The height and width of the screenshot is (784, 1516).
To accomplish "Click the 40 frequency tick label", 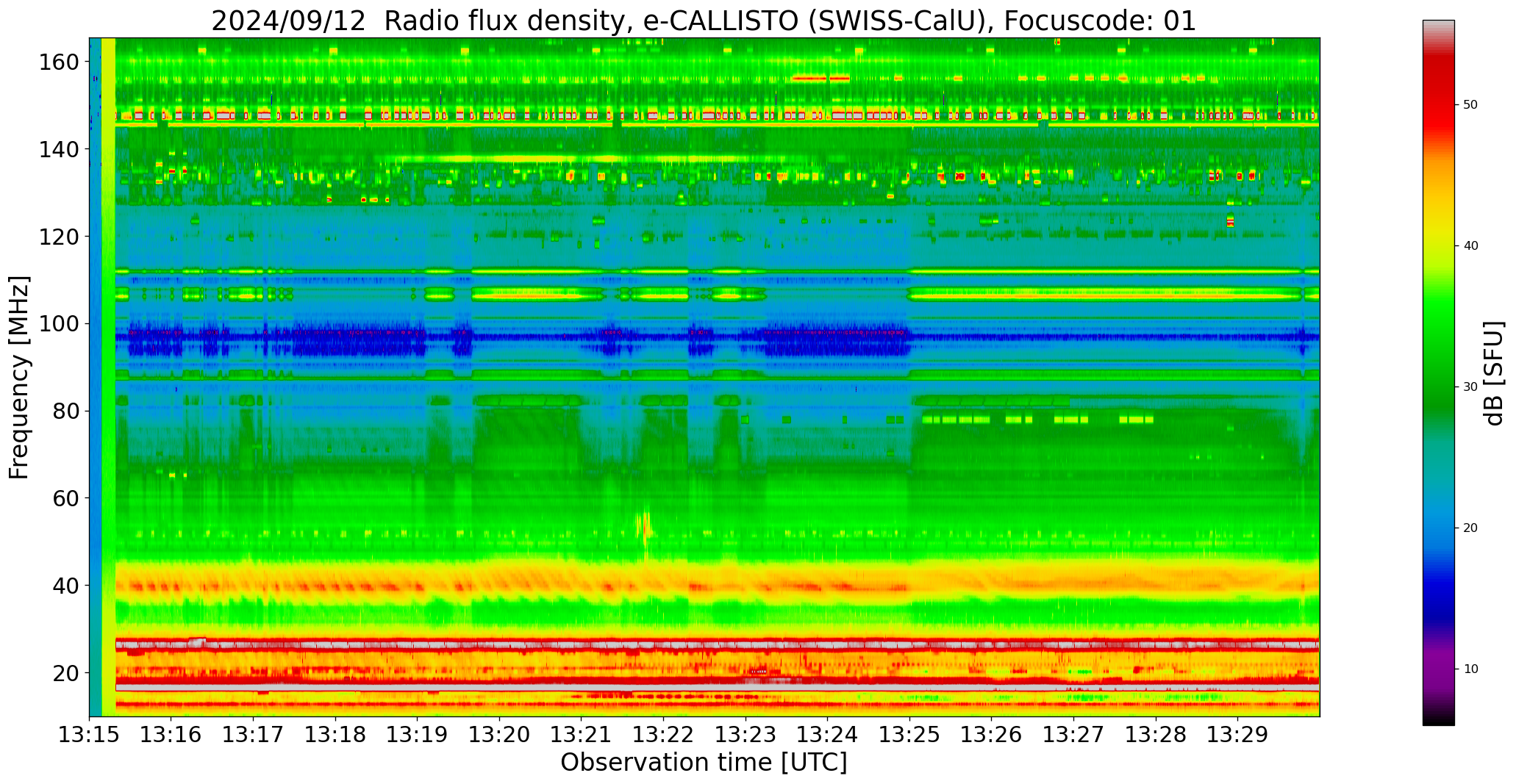I will pyautogui.click(x=66, y=586).
